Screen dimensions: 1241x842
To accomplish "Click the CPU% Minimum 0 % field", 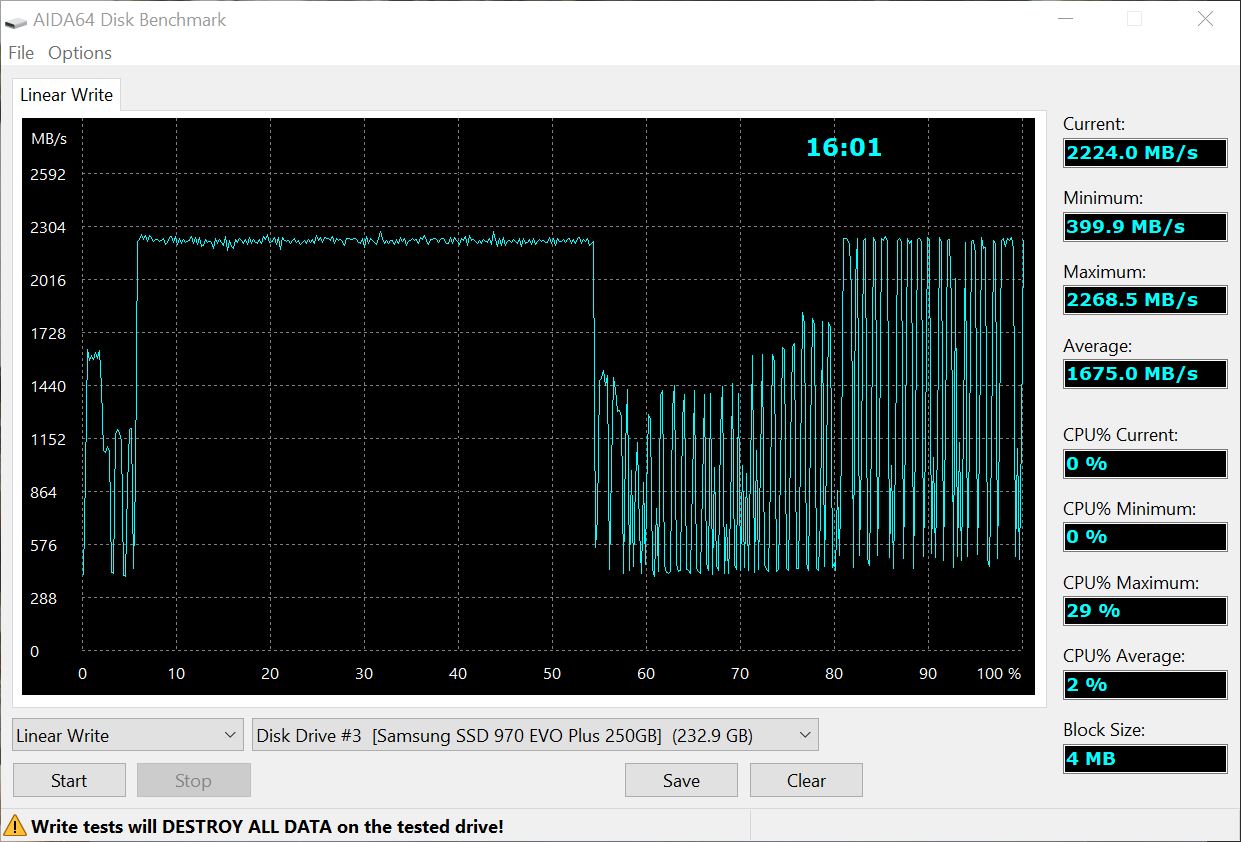I will point(1145,537).
